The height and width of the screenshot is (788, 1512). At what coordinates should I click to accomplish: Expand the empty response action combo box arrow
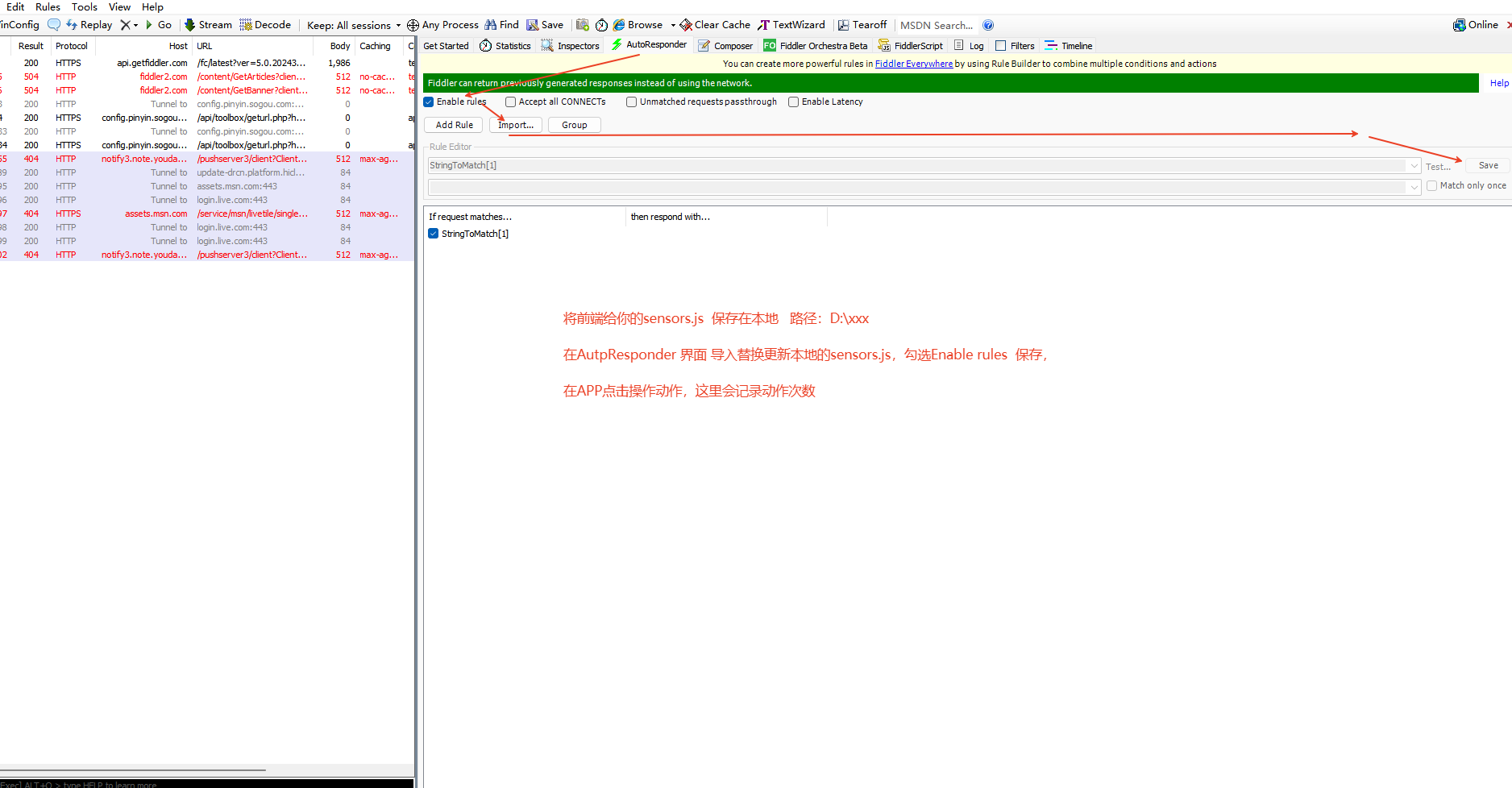(1414, 187)
